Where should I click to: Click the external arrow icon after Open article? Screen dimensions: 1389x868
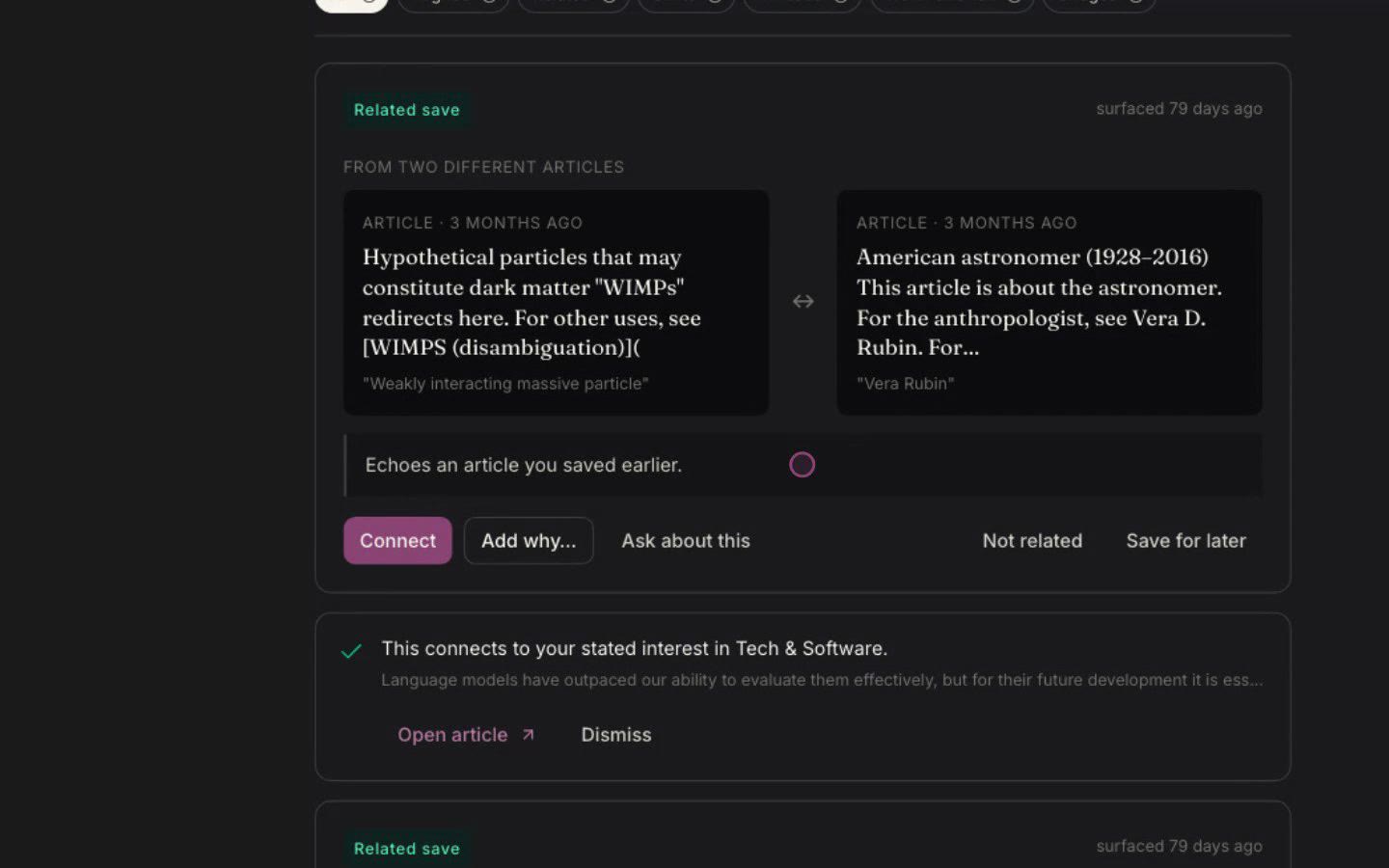528,735
